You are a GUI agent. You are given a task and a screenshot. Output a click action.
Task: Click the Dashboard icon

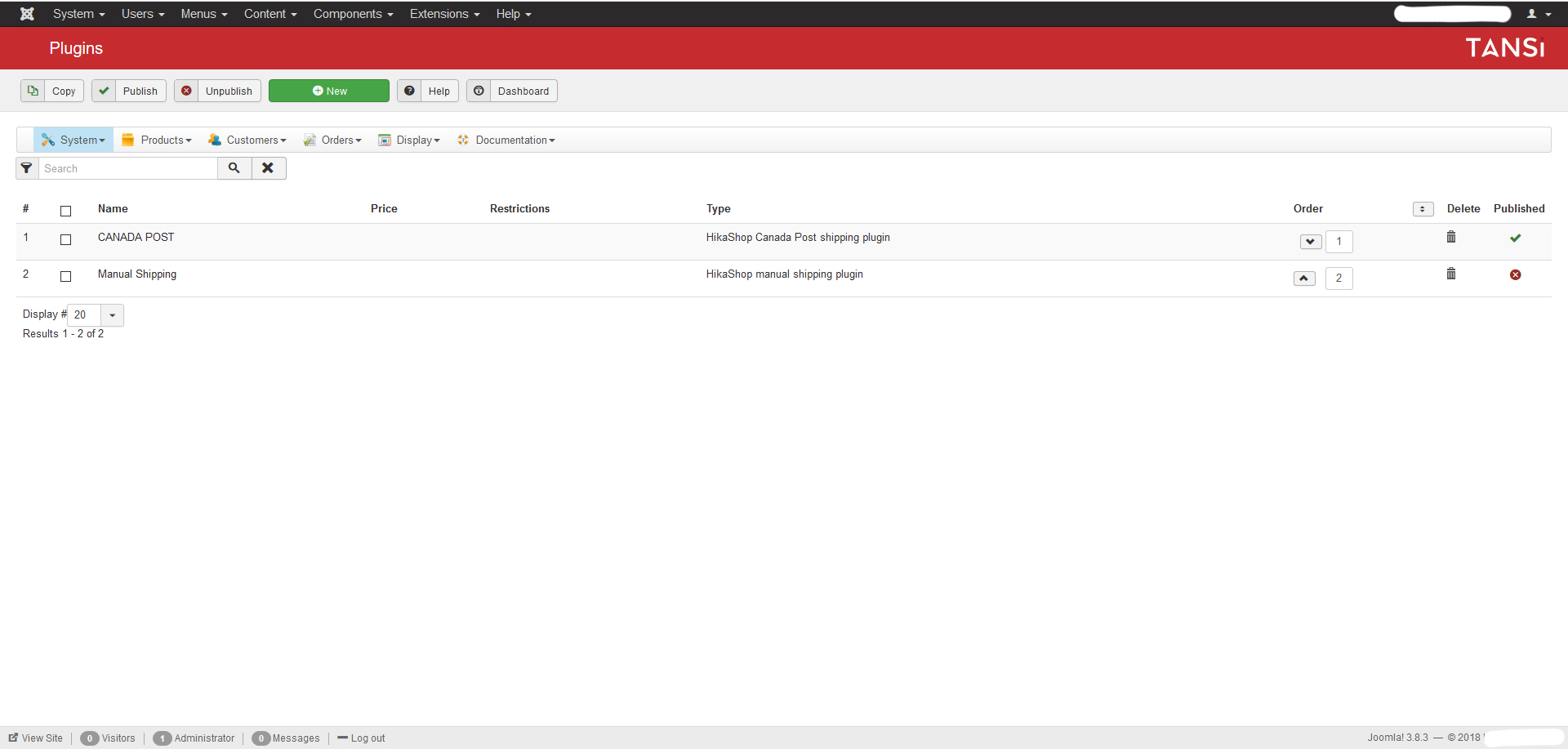(479, 91)
